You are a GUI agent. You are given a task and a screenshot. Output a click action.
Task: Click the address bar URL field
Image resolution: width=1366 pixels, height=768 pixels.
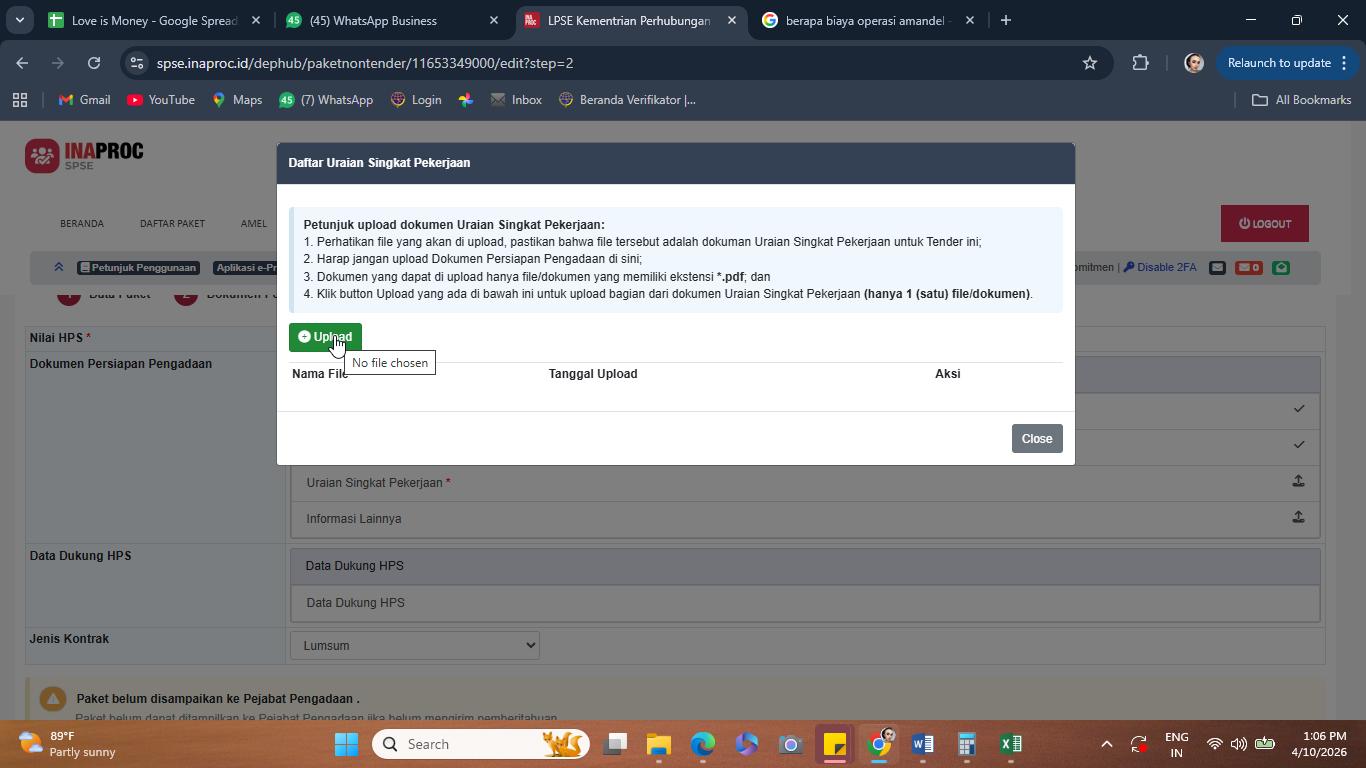click(610, 63)
